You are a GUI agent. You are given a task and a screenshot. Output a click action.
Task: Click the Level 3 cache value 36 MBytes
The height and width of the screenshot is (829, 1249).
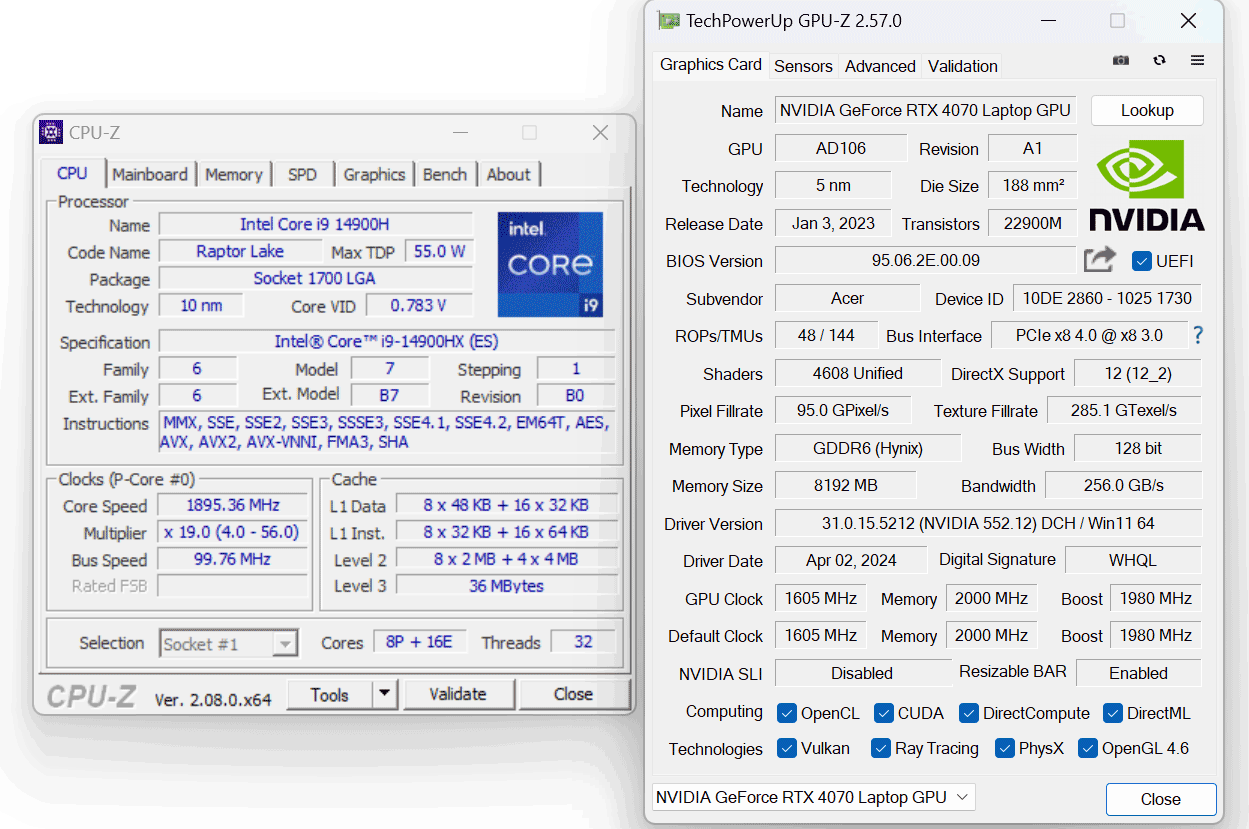506,585
